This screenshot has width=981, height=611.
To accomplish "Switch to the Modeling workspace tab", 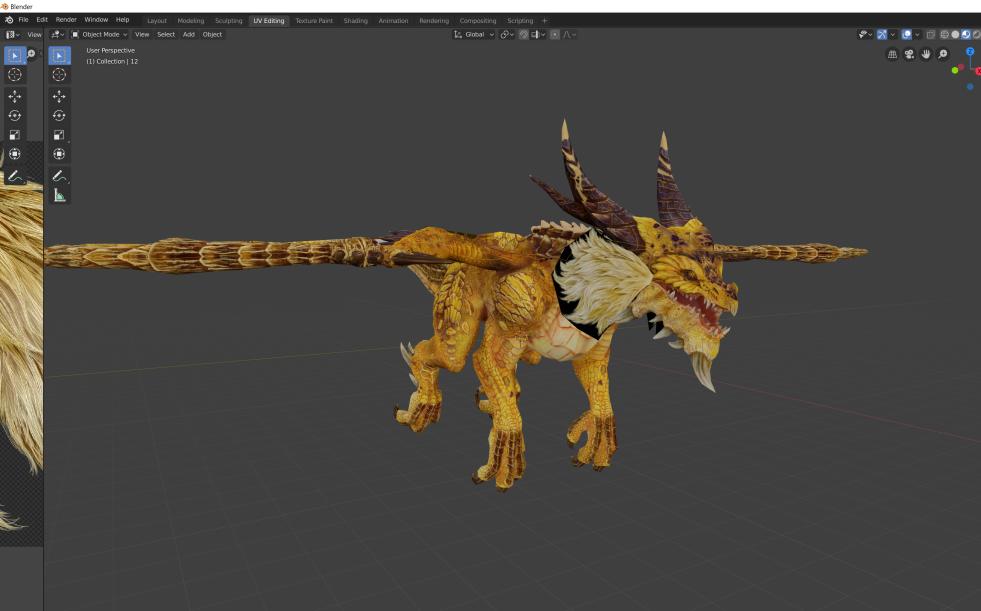I will pyautogui.click(x=191, y=21).
